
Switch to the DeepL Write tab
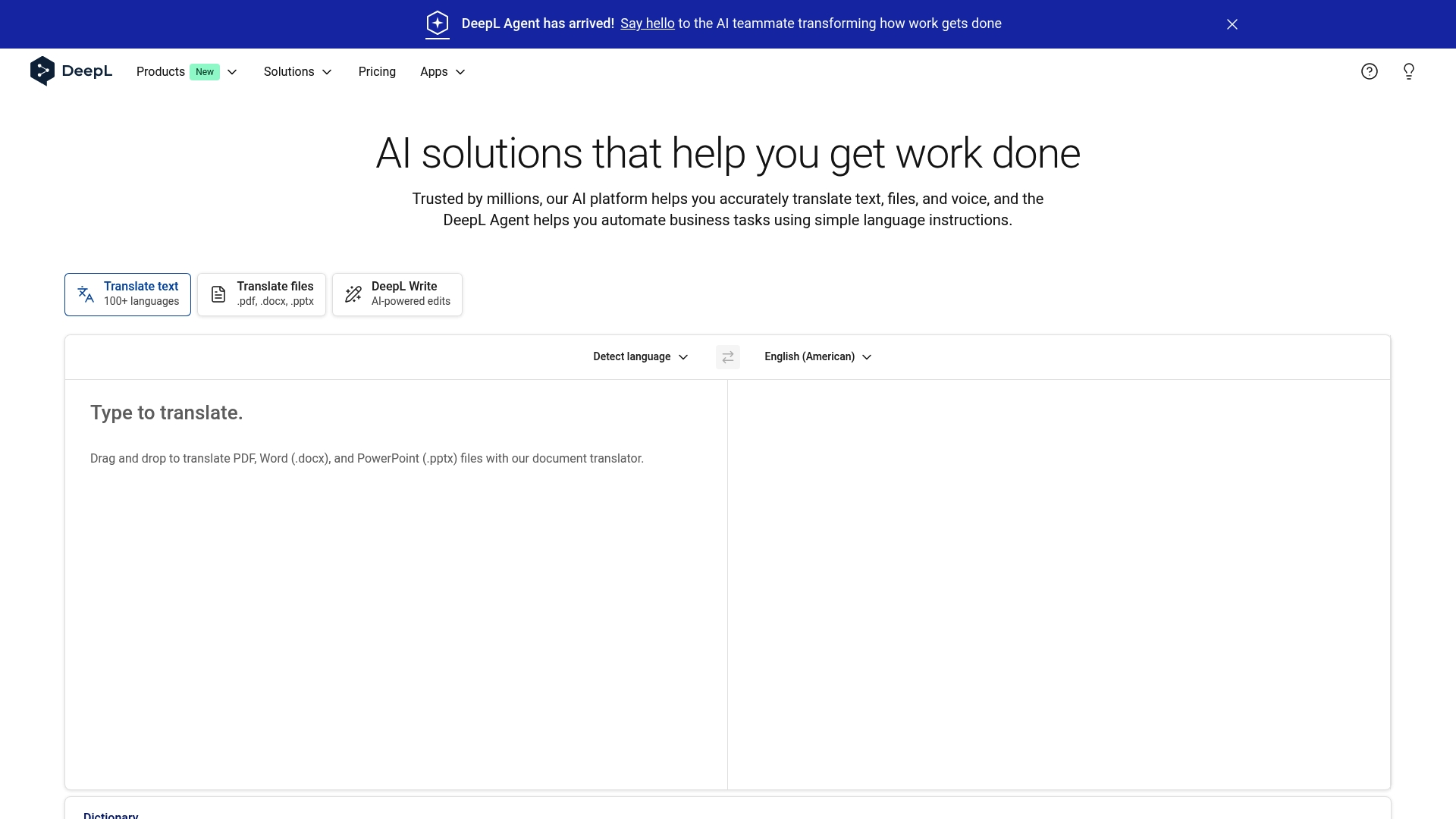pos(397,294)
